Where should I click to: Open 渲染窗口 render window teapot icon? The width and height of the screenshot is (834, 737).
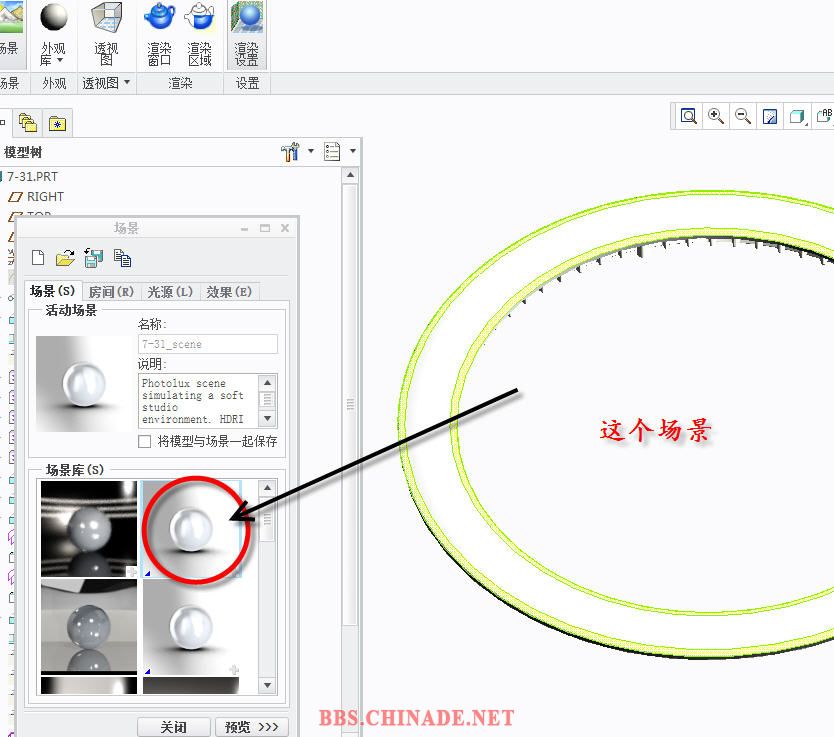[160, 17]
